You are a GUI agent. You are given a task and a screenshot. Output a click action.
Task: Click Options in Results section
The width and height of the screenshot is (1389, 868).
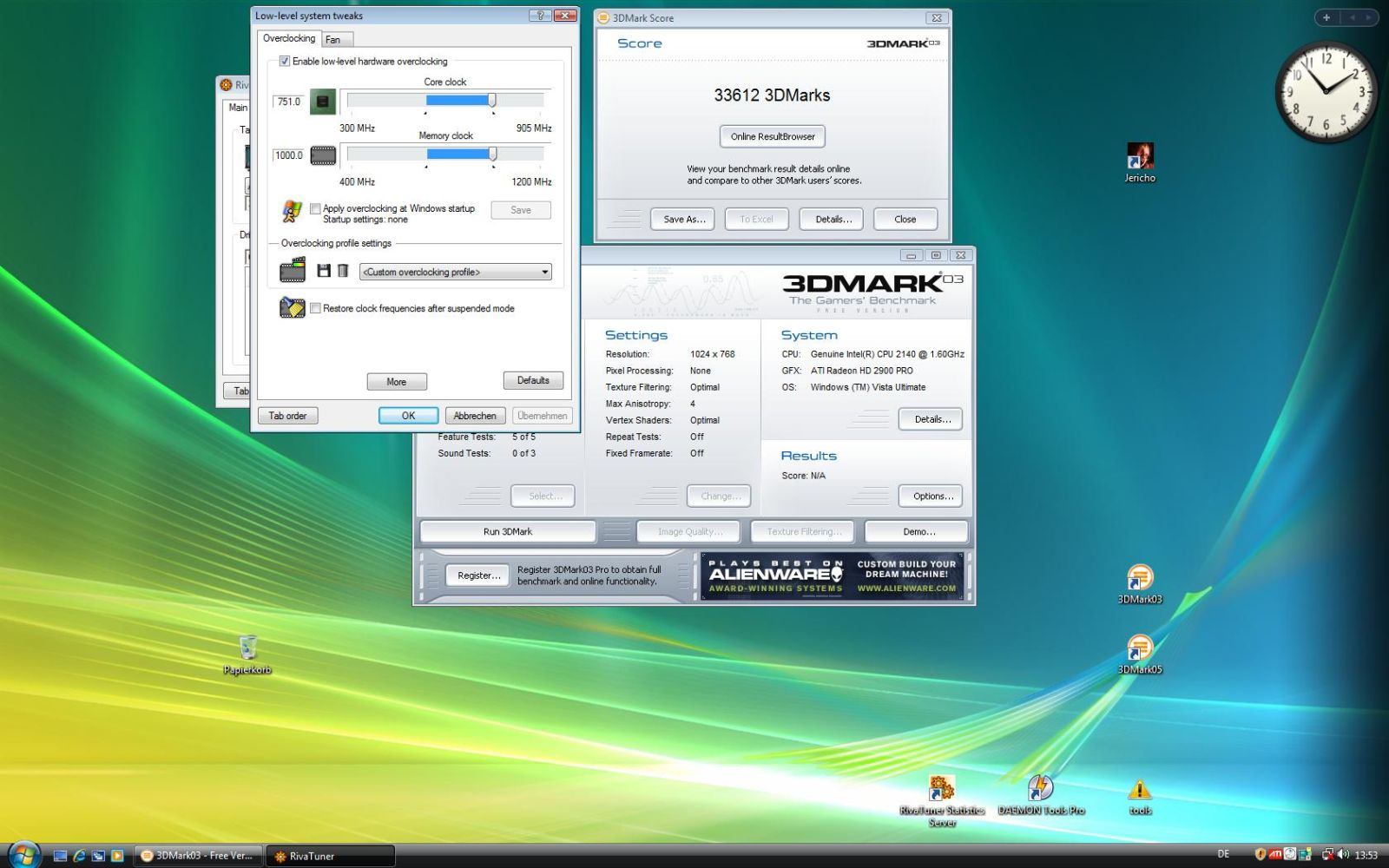coord(932,496)
